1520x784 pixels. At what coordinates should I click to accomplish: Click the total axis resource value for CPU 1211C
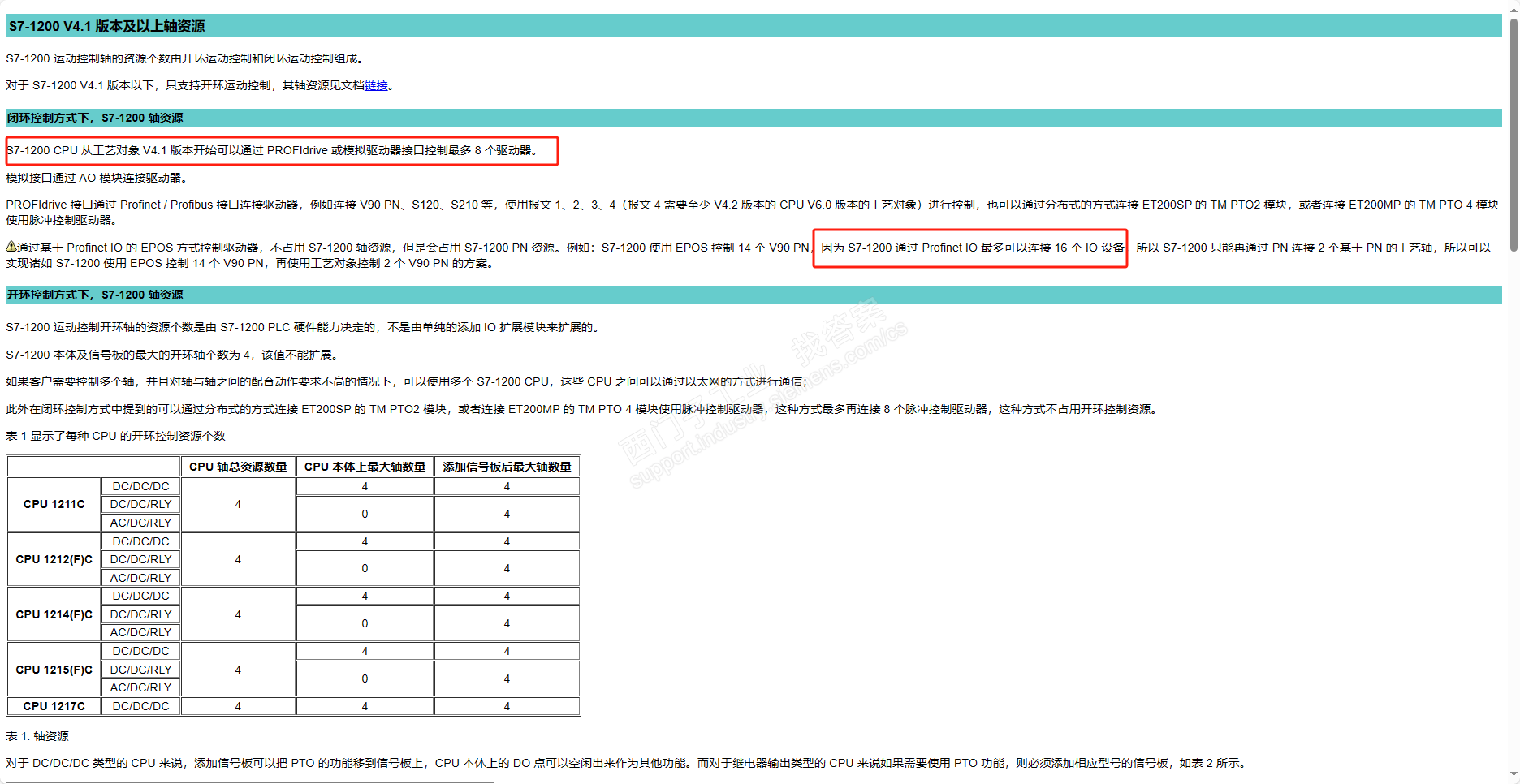238,504
